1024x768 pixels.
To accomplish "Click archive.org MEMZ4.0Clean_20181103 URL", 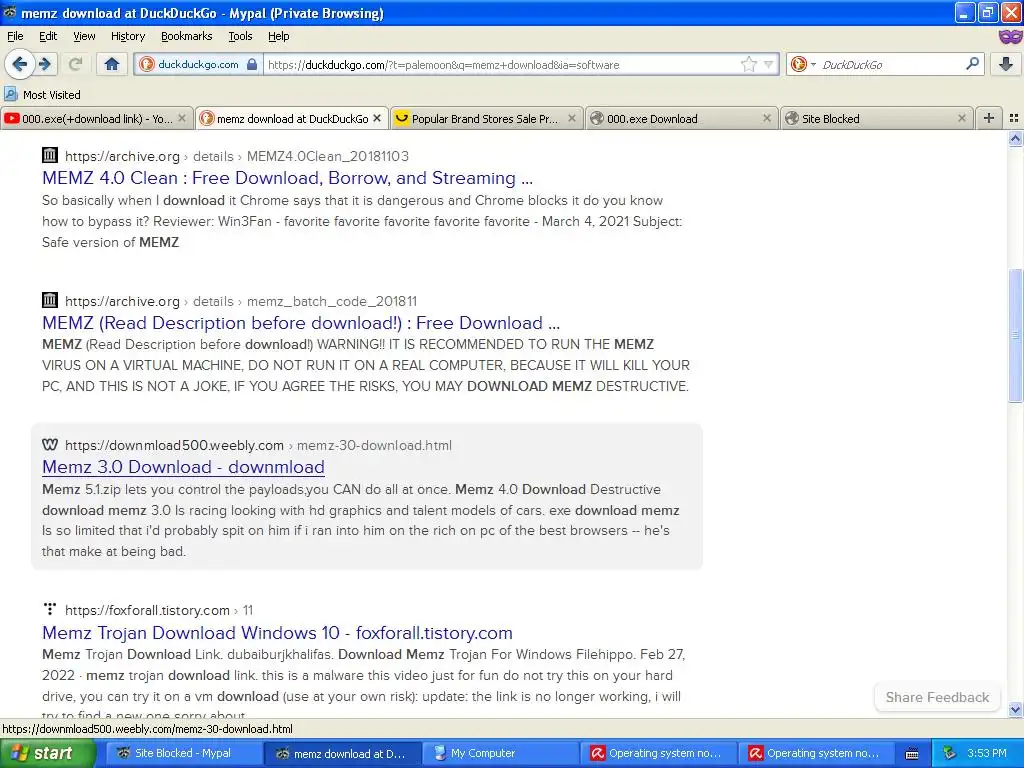I will 236,156.
